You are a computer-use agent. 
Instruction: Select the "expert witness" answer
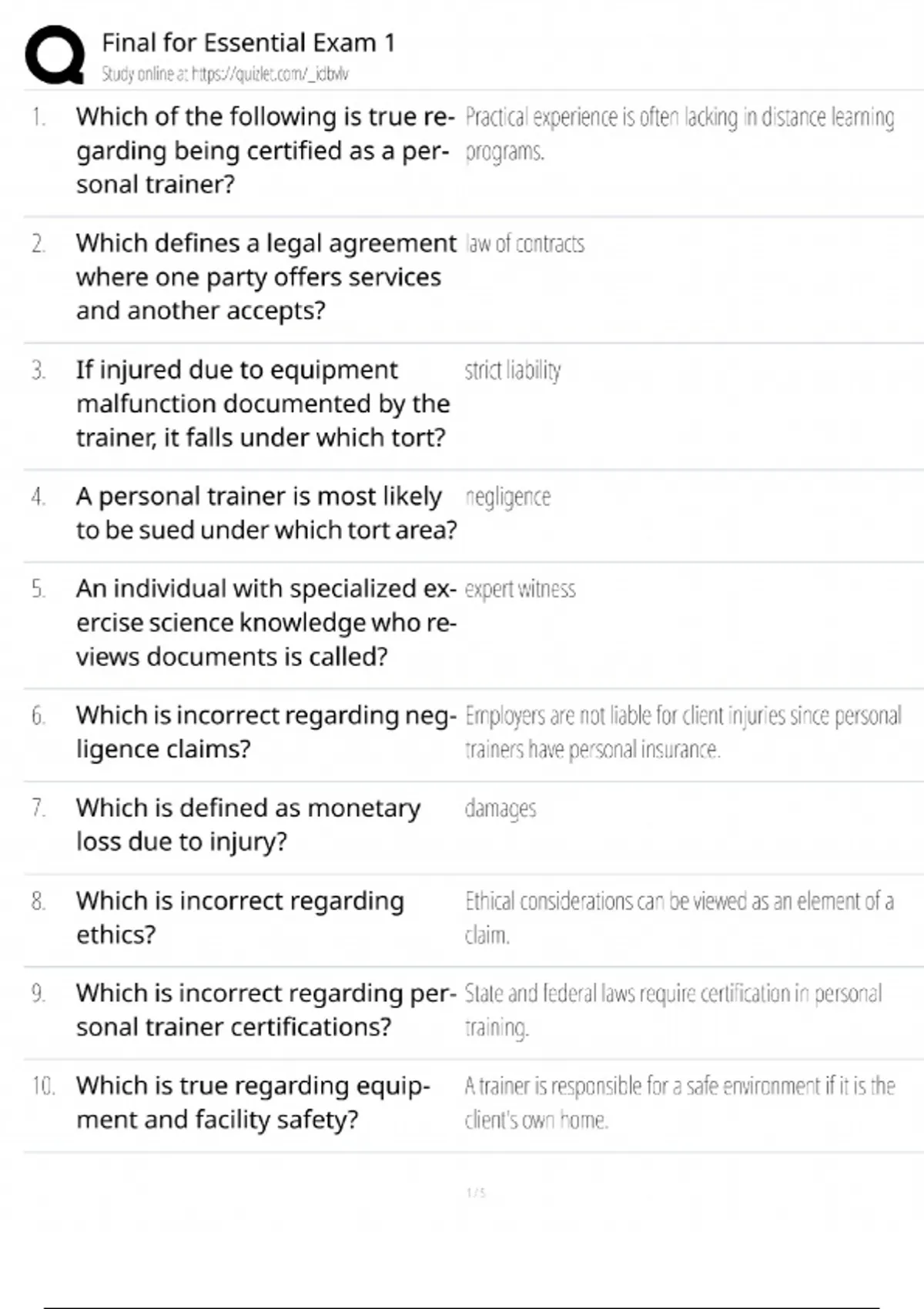(x=521, y=589)
